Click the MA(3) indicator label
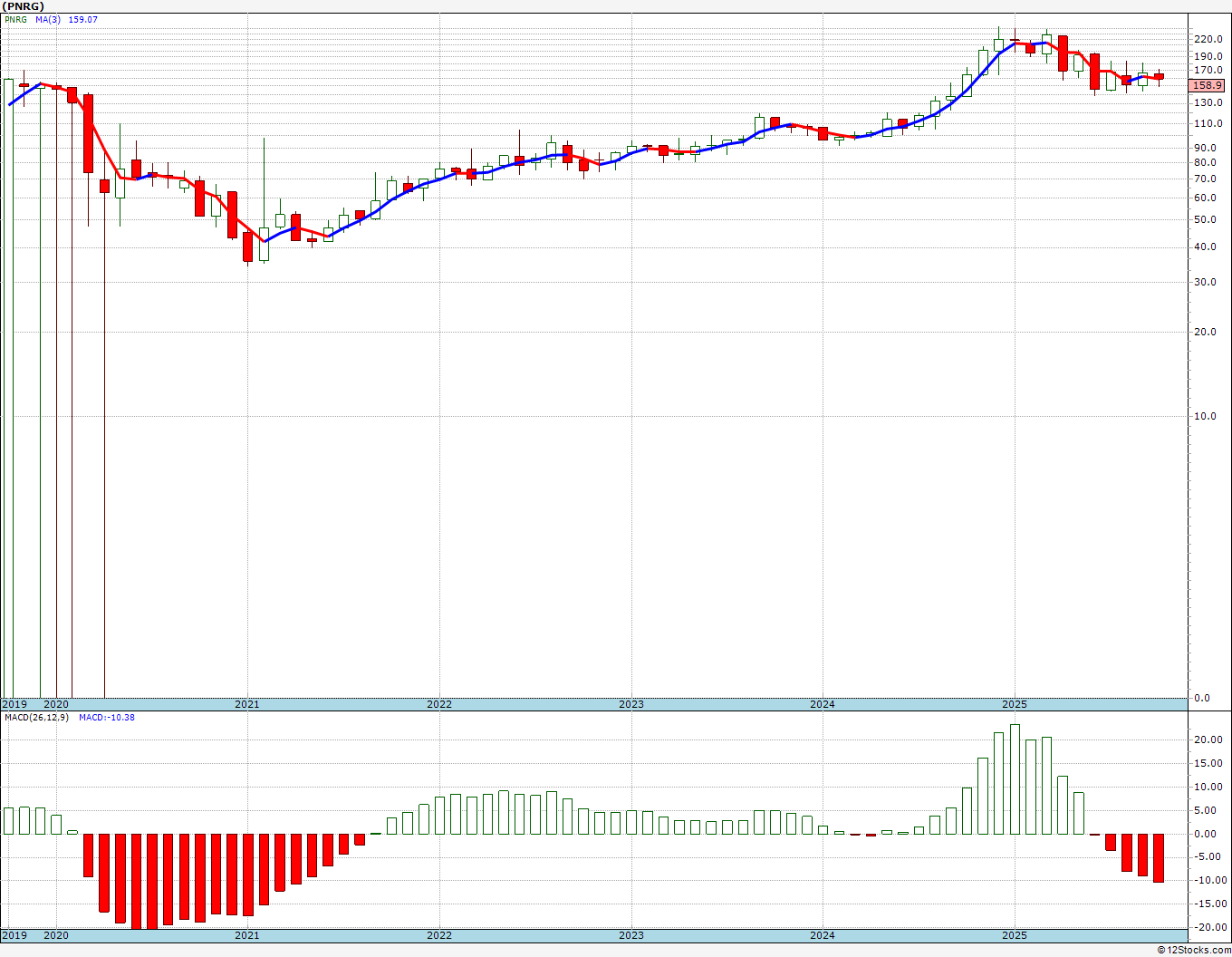 tap(48, 19)
